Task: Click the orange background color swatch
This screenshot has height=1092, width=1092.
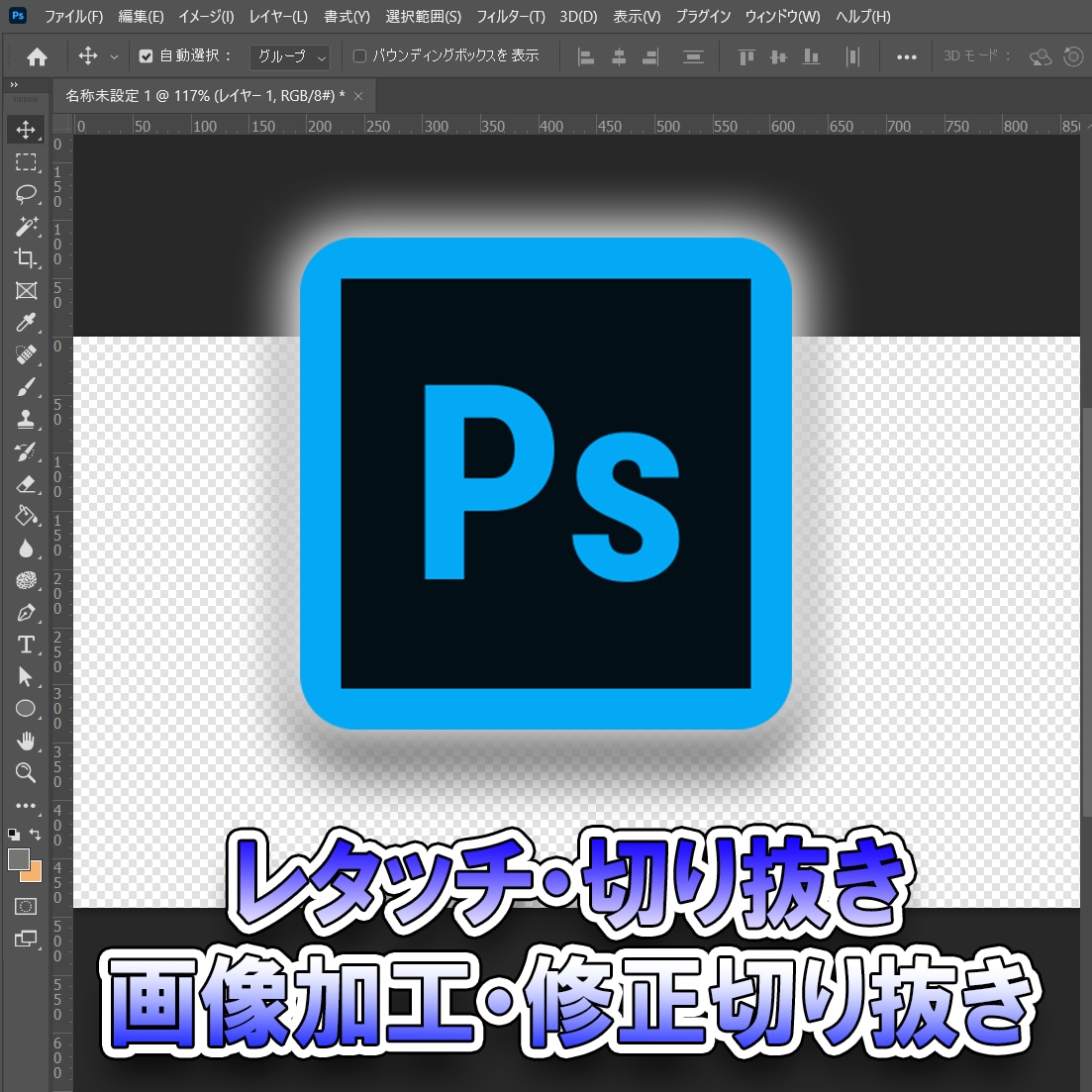Action: pos(35,874)
